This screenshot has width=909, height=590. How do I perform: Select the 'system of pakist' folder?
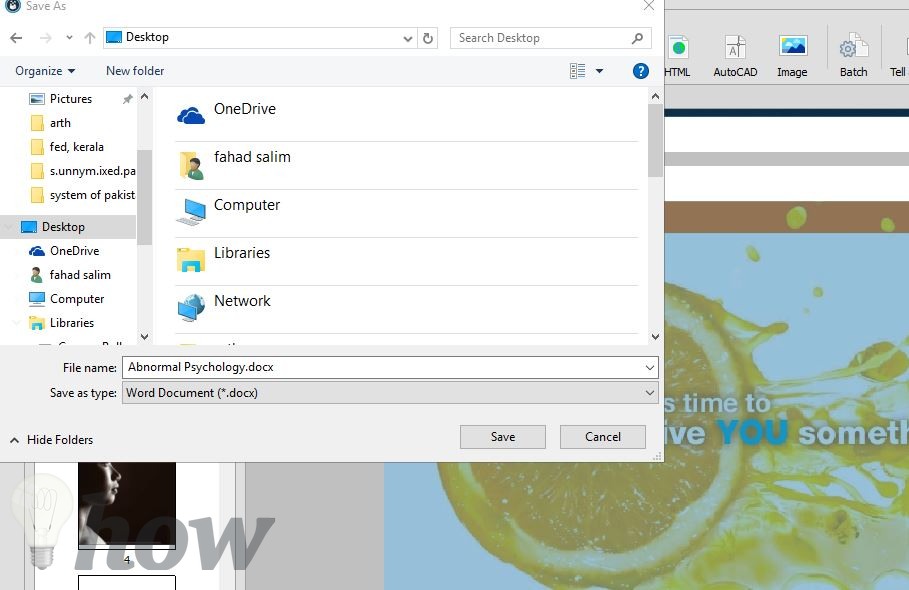(x=82, y=195)
